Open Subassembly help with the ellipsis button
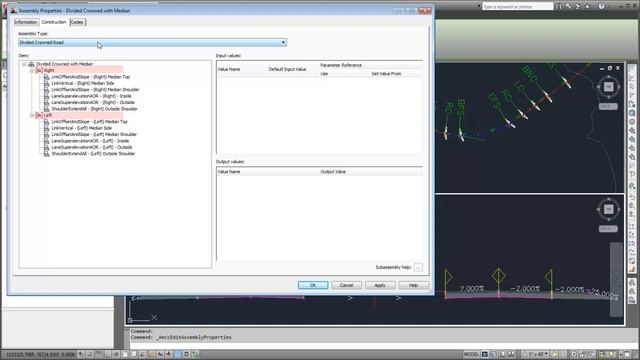 pos(418,267)
